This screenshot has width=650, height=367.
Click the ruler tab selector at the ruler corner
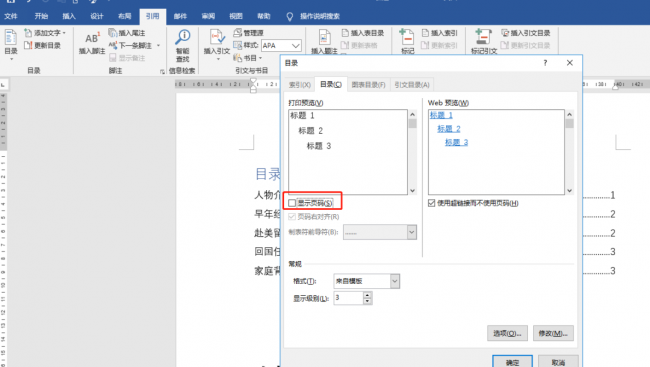[x=3, y=85]
